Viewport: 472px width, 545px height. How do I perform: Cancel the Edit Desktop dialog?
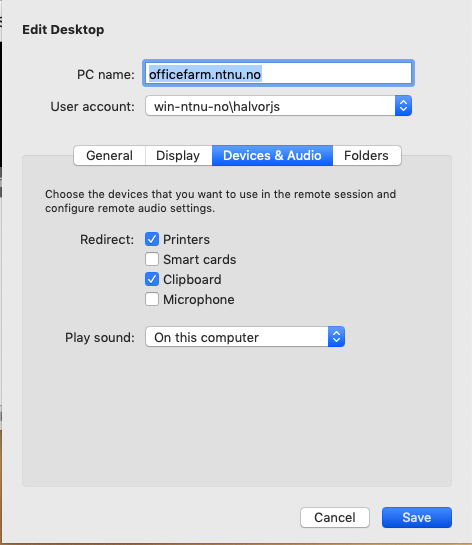[x=335, y=518]
